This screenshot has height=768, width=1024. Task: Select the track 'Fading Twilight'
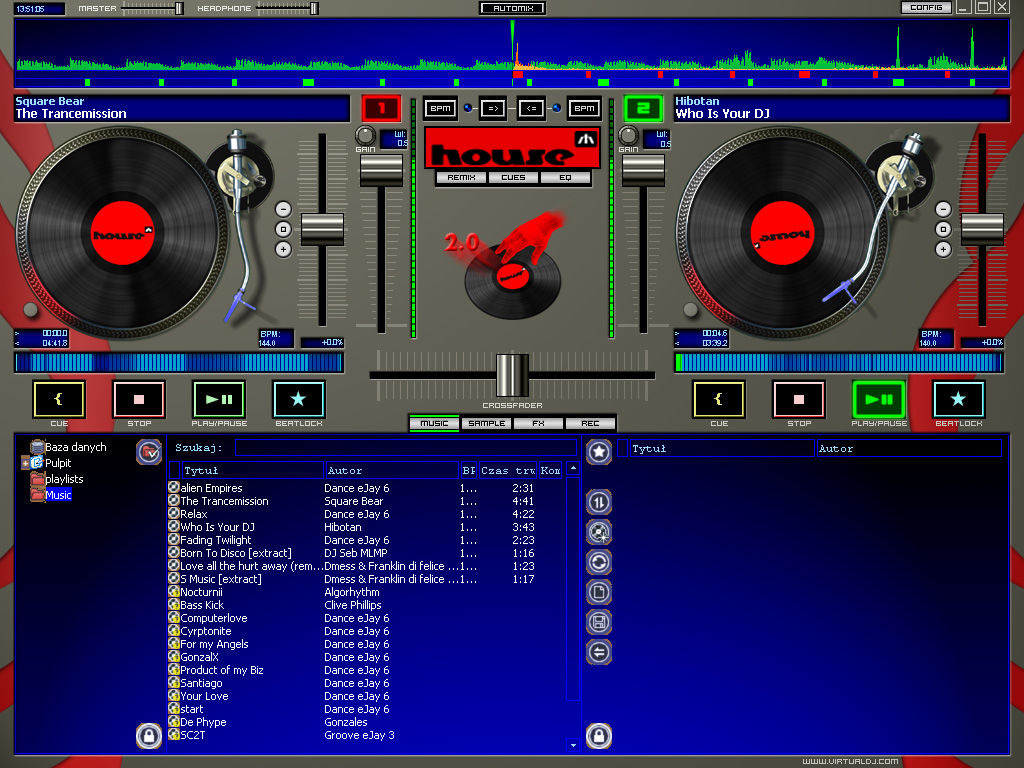[x=216, y=540]
